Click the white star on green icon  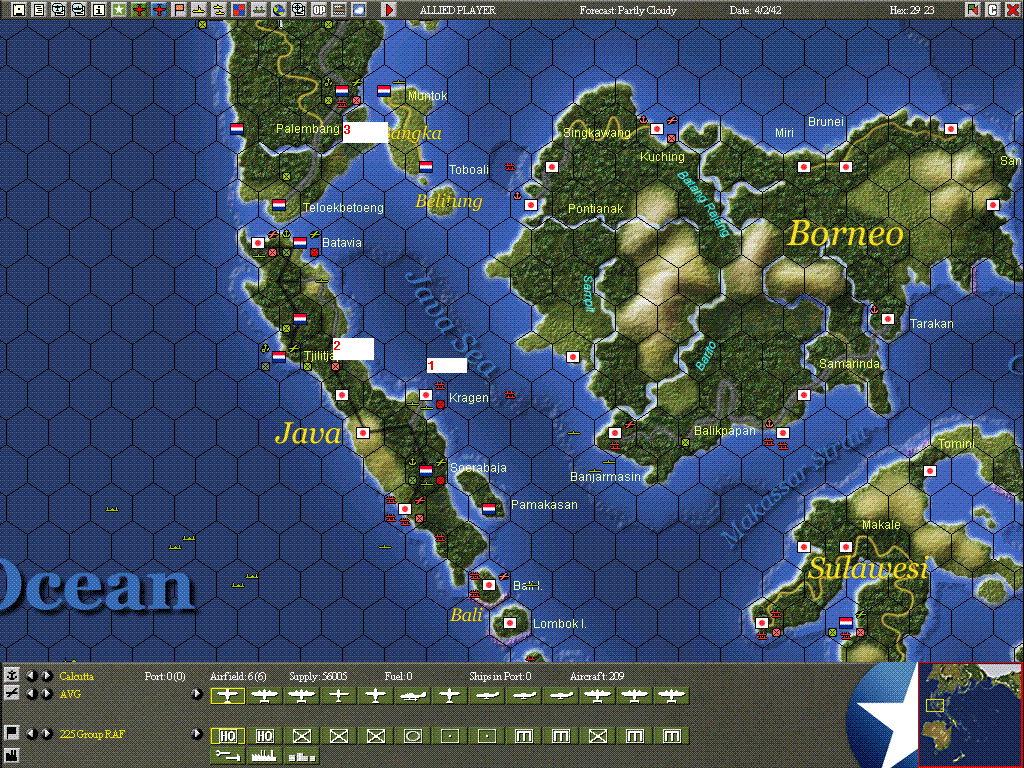pos(119,10)
